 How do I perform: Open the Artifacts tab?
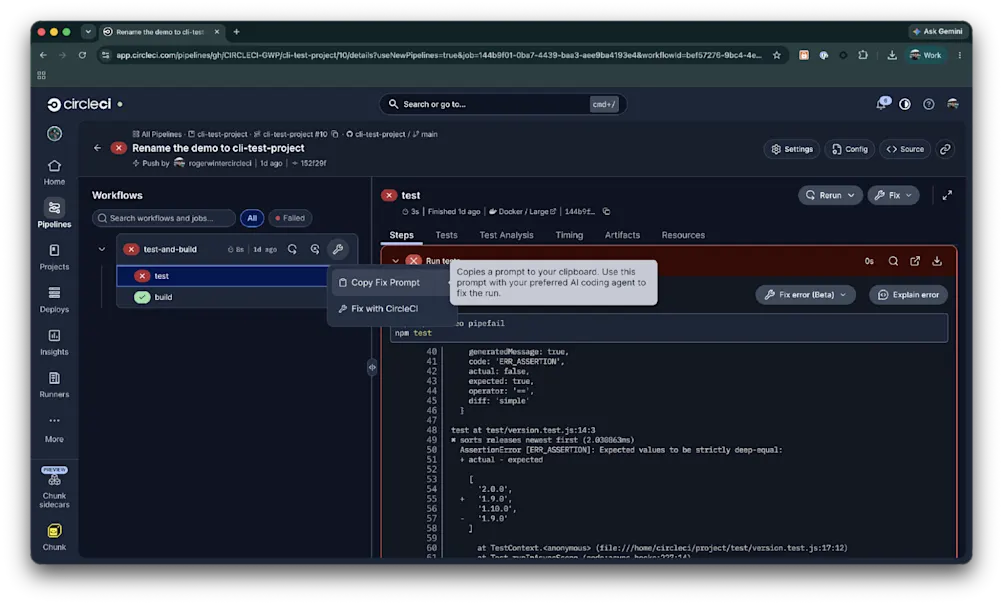pos(622,235)
